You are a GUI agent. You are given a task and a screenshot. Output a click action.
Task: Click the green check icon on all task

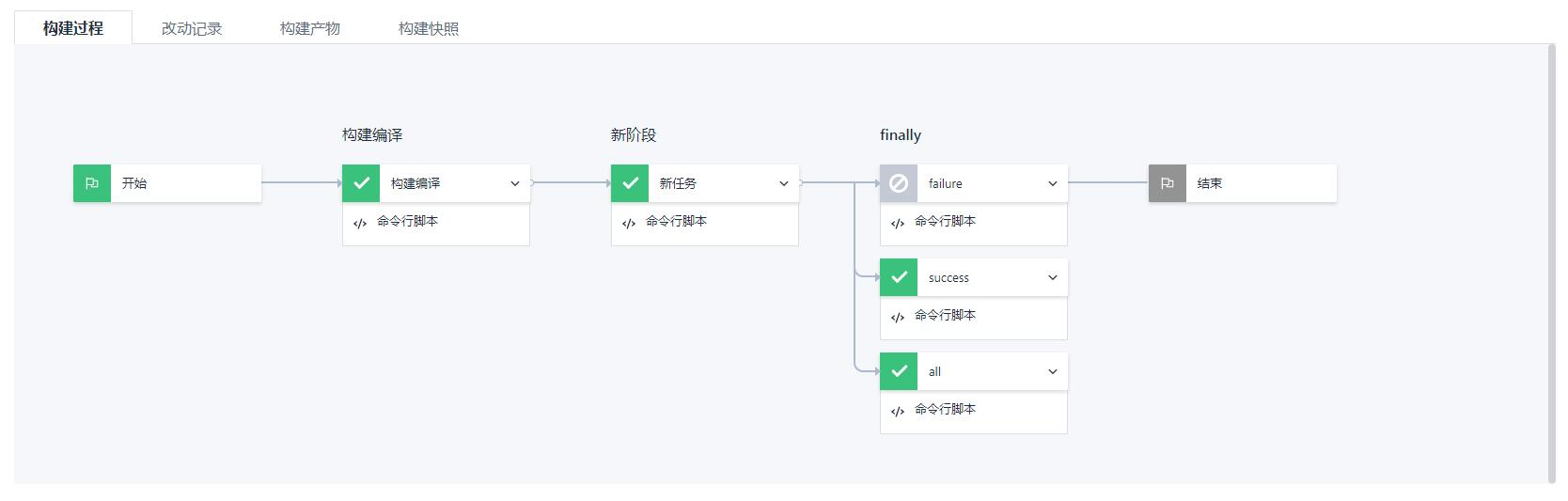click(899, 371)
